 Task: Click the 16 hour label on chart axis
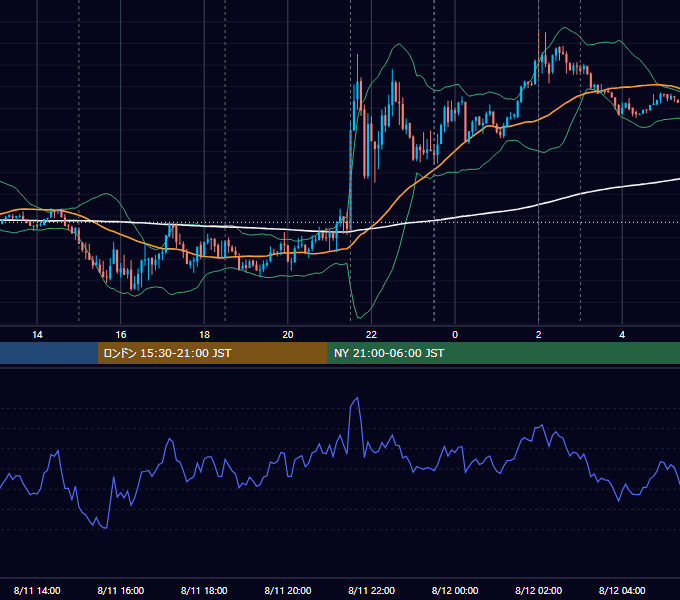click(x=121, y=335)
